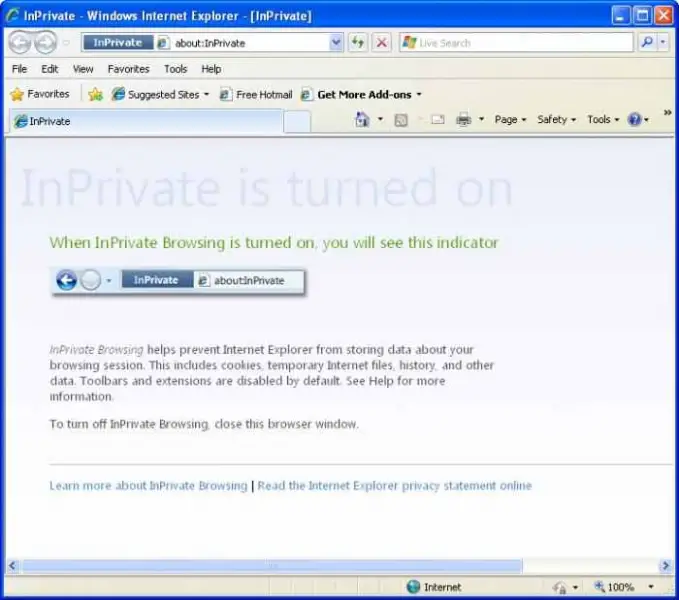This screenshot has width=679, height=600.
Task: Select the InPrivate tab
Action: coord(146,121)
